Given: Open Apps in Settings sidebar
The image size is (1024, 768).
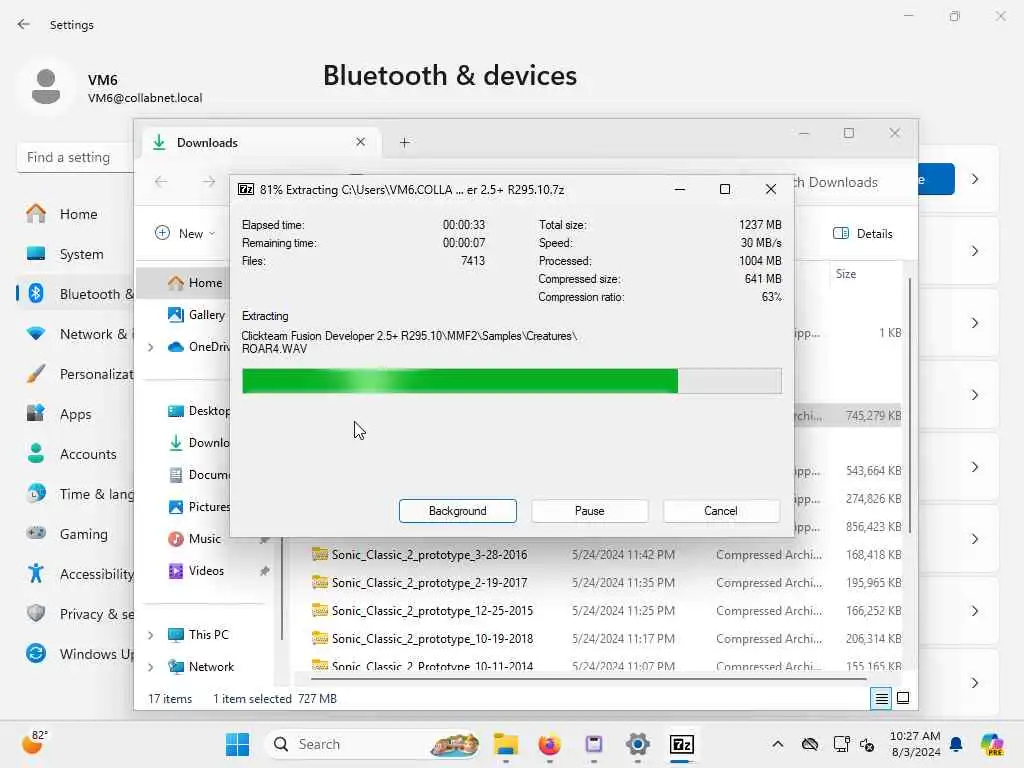Looking at the screenshot, I should click(x=75, y=414).
